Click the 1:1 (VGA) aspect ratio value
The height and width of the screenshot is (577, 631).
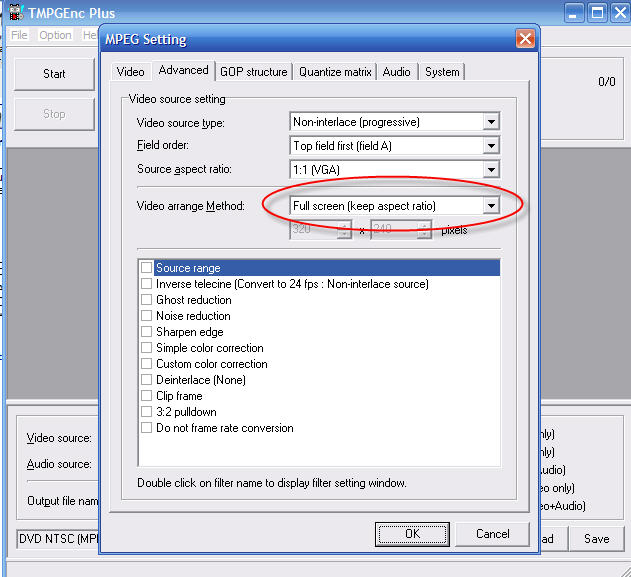pyautogui.click(x=316, y=170)
